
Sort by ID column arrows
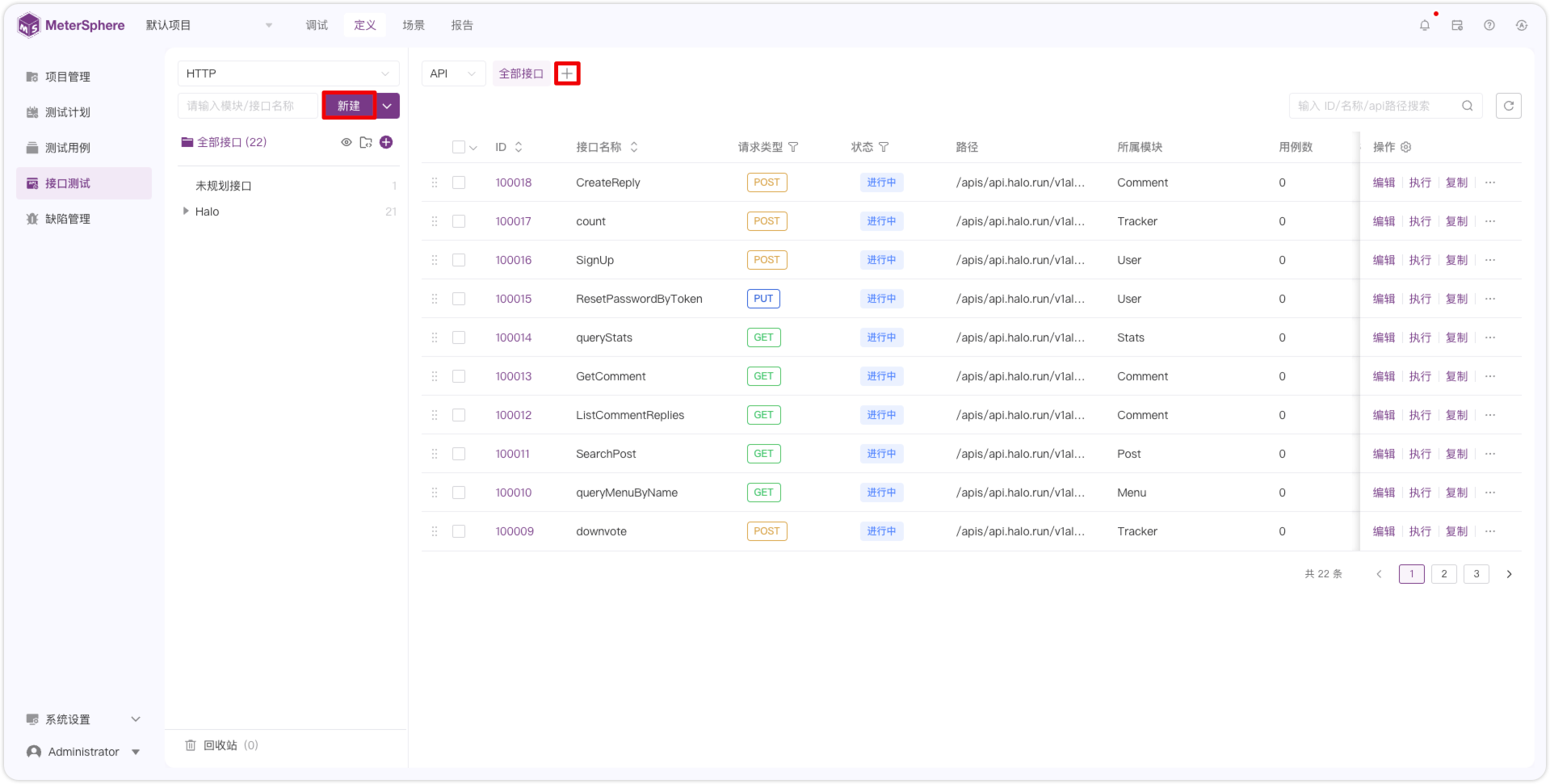pos(519,147)
